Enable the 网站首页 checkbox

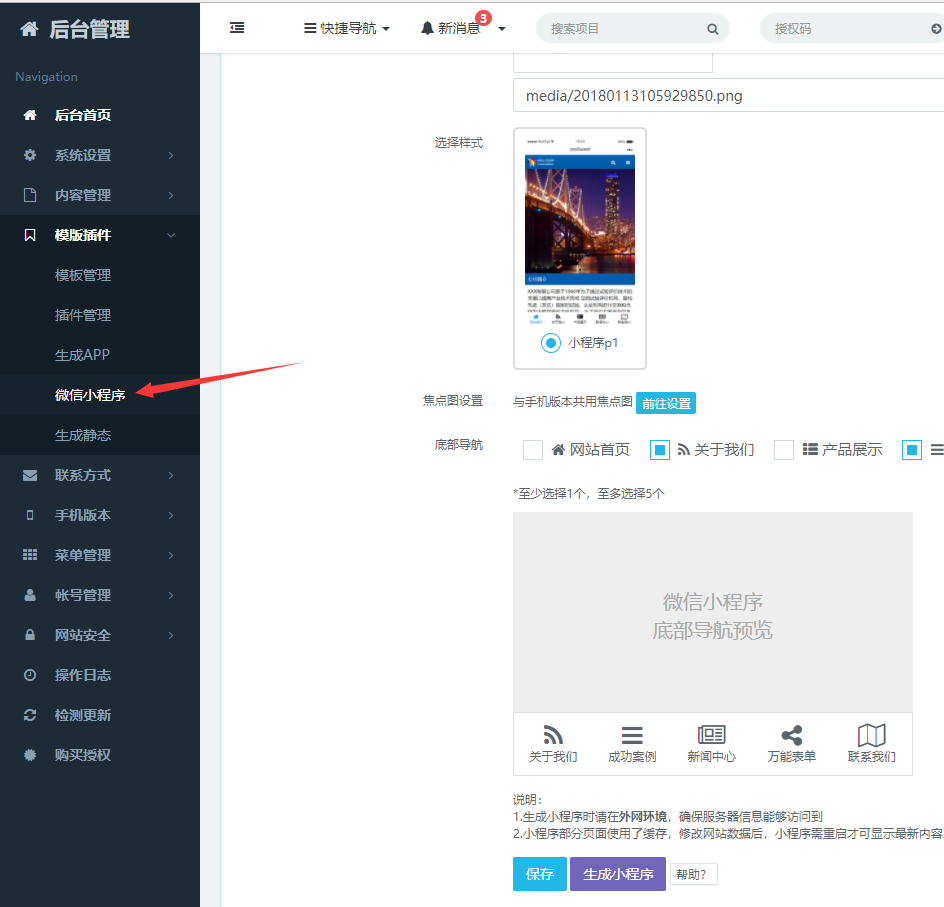pyautogui.click(x=533, y=450)
